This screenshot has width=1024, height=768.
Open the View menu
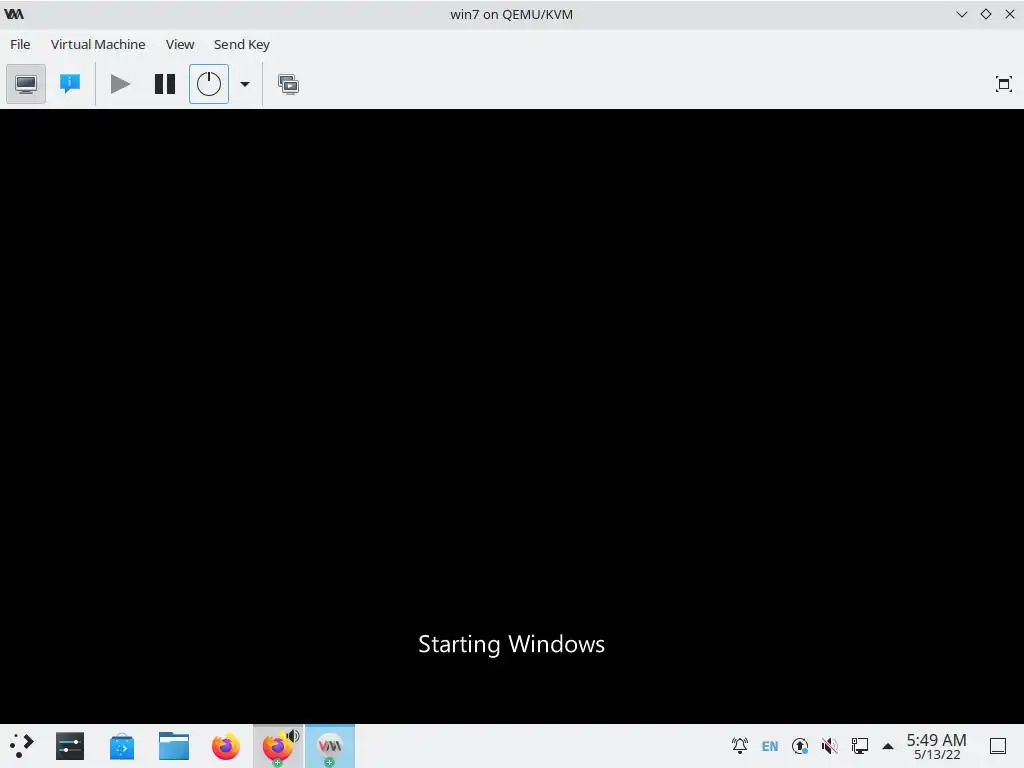click(x=180, y=44)
